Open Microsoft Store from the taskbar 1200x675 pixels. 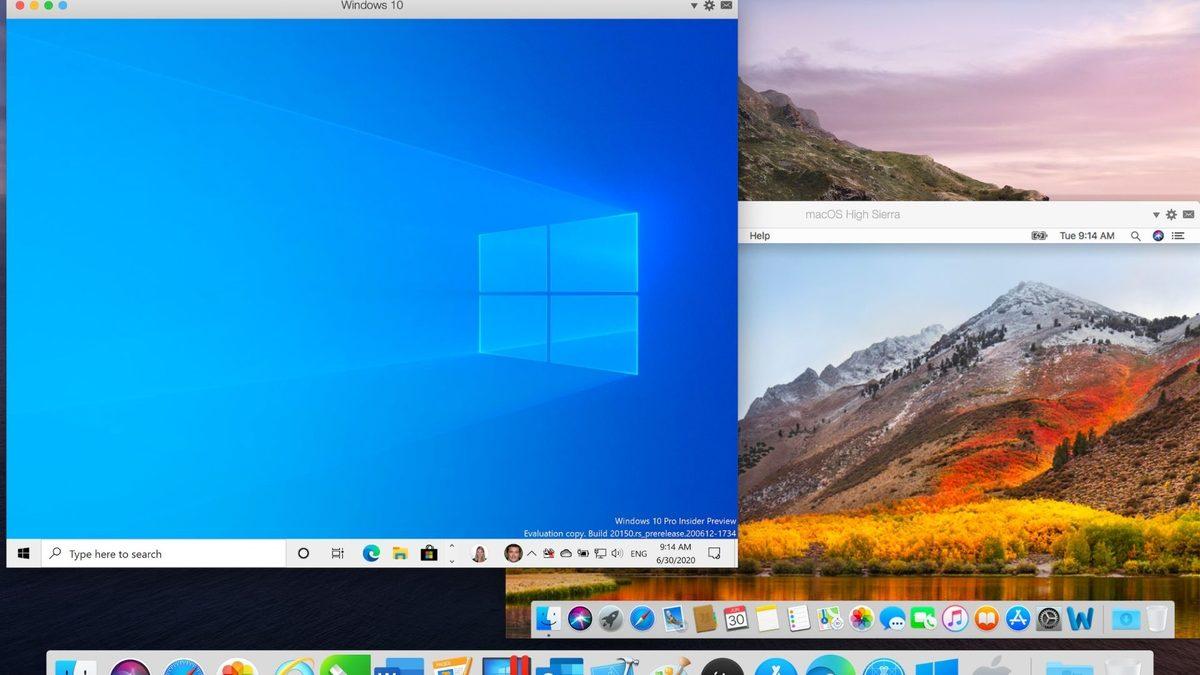tap(429, 553)
